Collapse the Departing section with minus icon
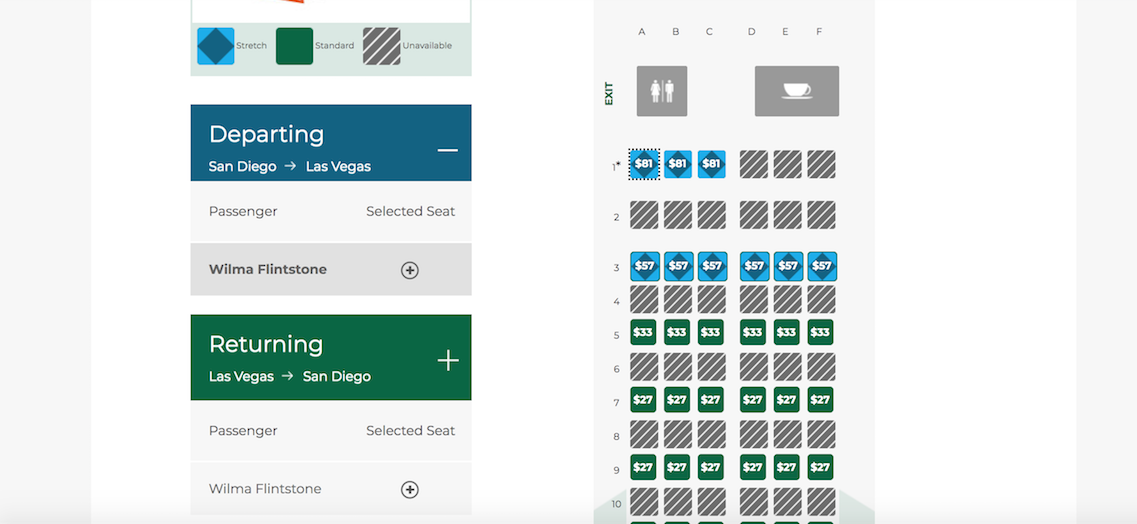 point(447,150)
